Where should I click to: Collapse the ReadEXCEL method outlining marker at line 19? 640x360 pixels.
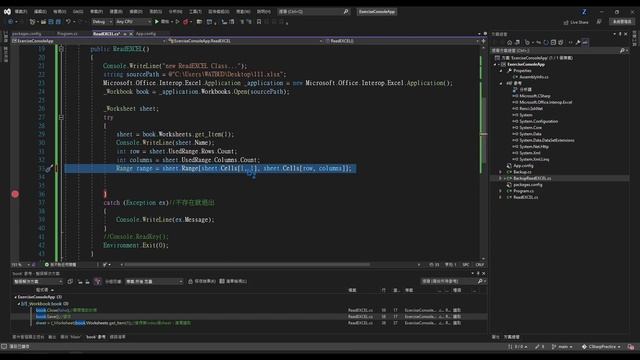coord(61,49)
